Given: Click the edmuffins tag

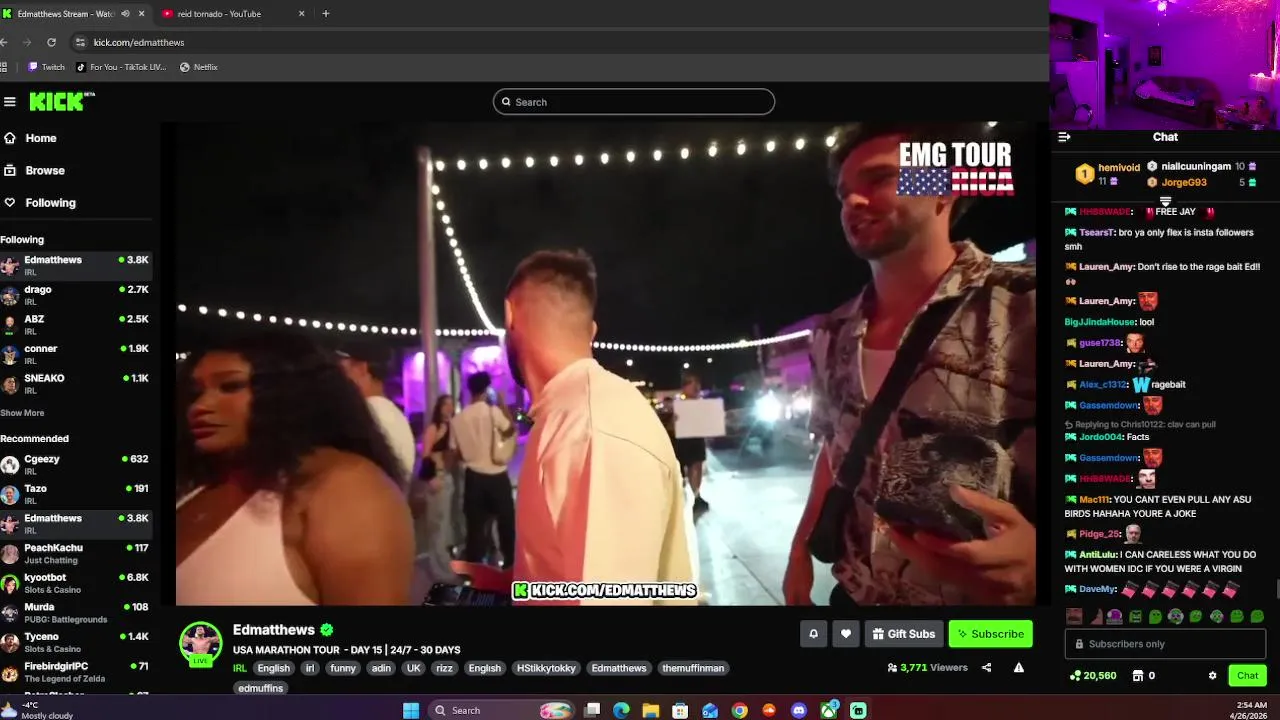Looking at the screenshot, I should pyautogui.click(x=261, y=688).
